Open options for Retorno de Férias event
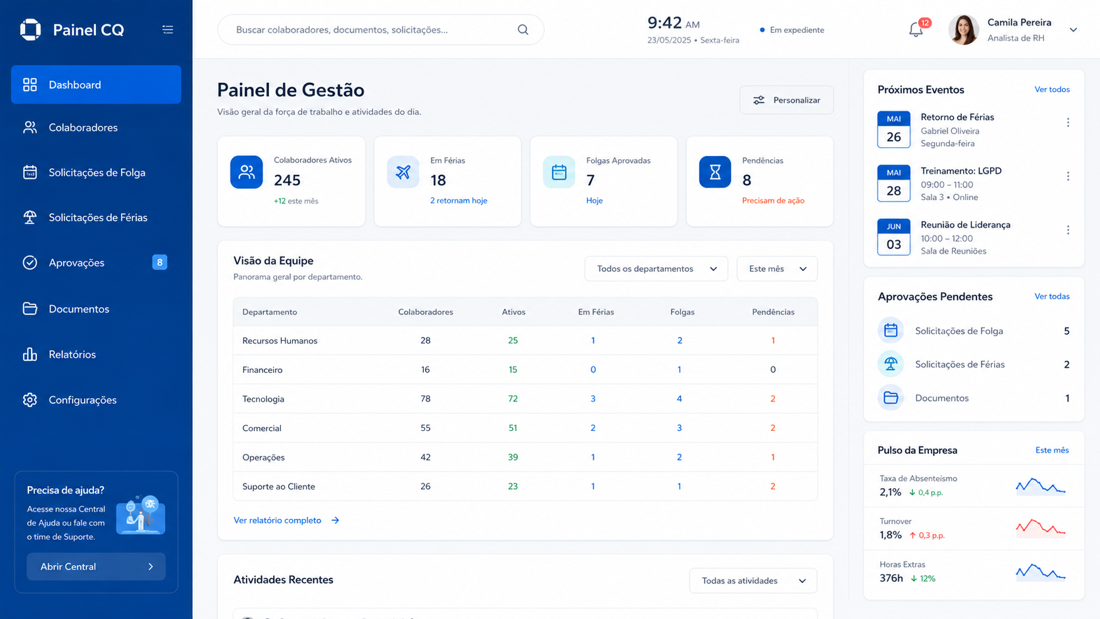Image resolution: width=1100 pixels, height=619 pixels. pos(1068,122)
